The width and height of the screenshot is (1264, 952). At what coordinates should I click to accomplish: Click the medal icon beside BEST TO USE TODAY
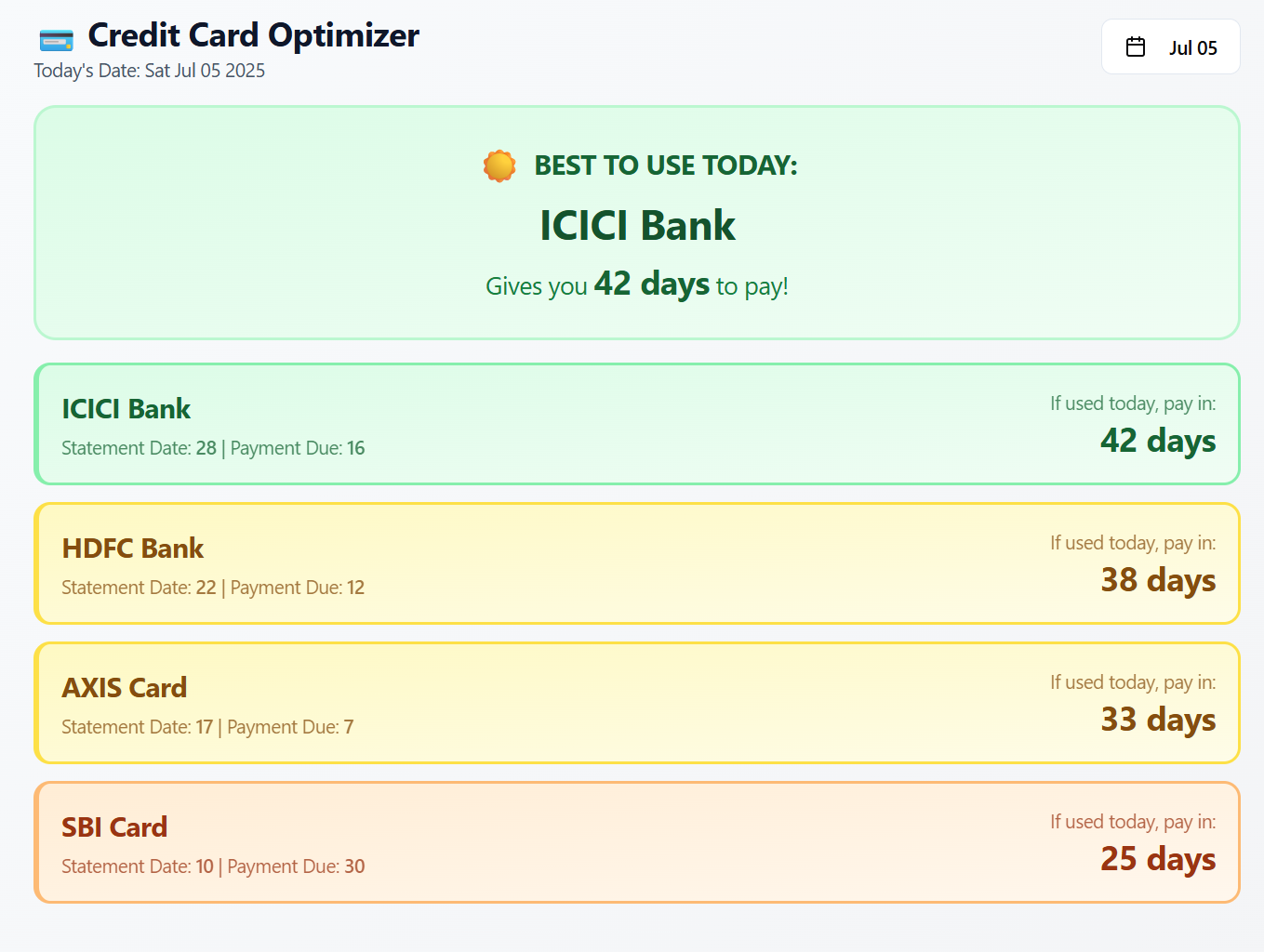499,165
